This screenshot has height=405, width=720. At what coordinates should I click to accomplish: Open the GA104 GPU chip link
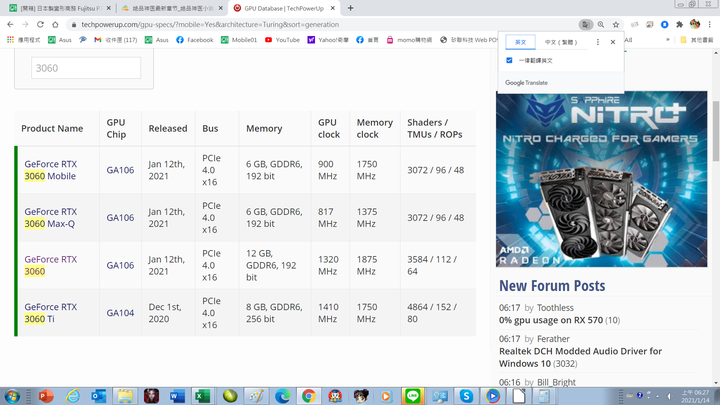point(120,313)
